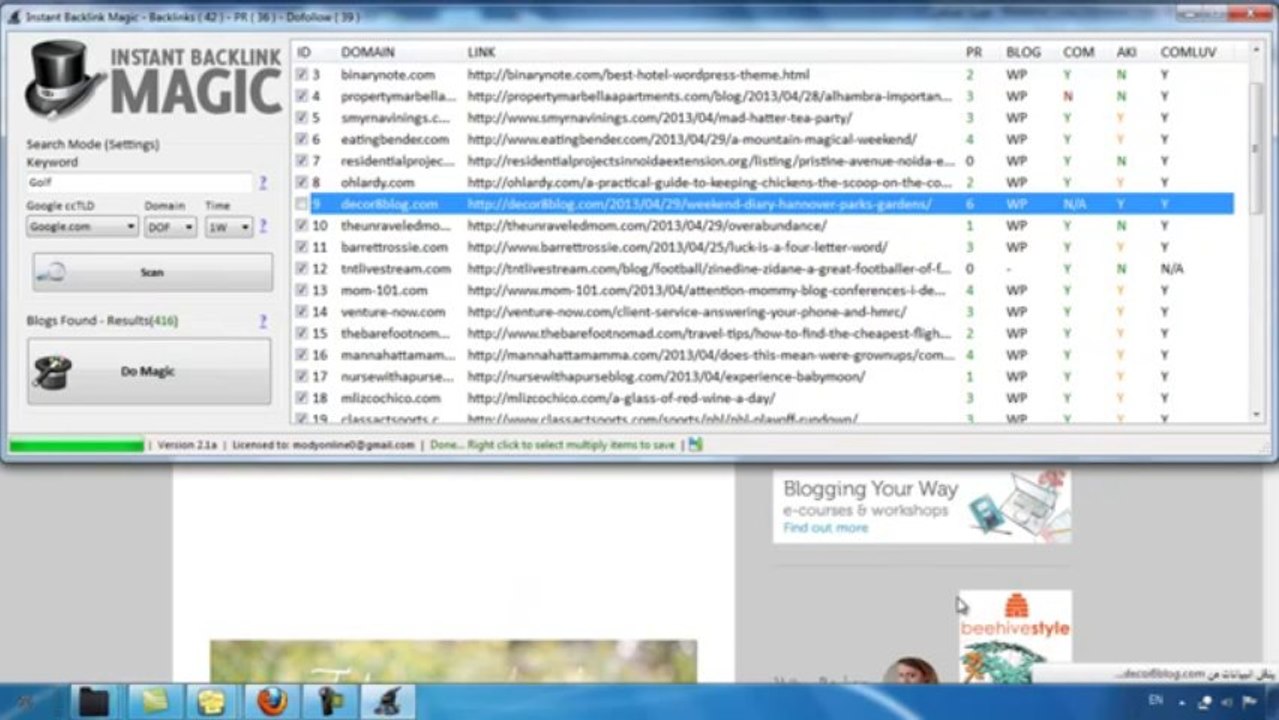Click the Scan button
Image resolution: width=1279 pixels, height=720 pixels.
(152, 272)
